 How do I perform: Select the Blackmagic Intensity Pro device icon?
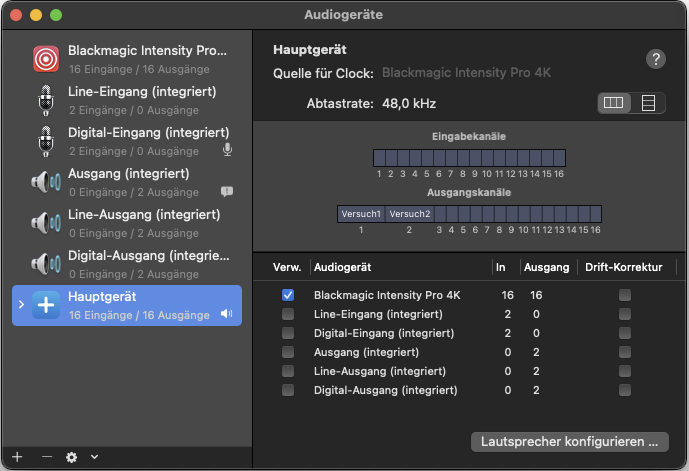pos(46,59)
